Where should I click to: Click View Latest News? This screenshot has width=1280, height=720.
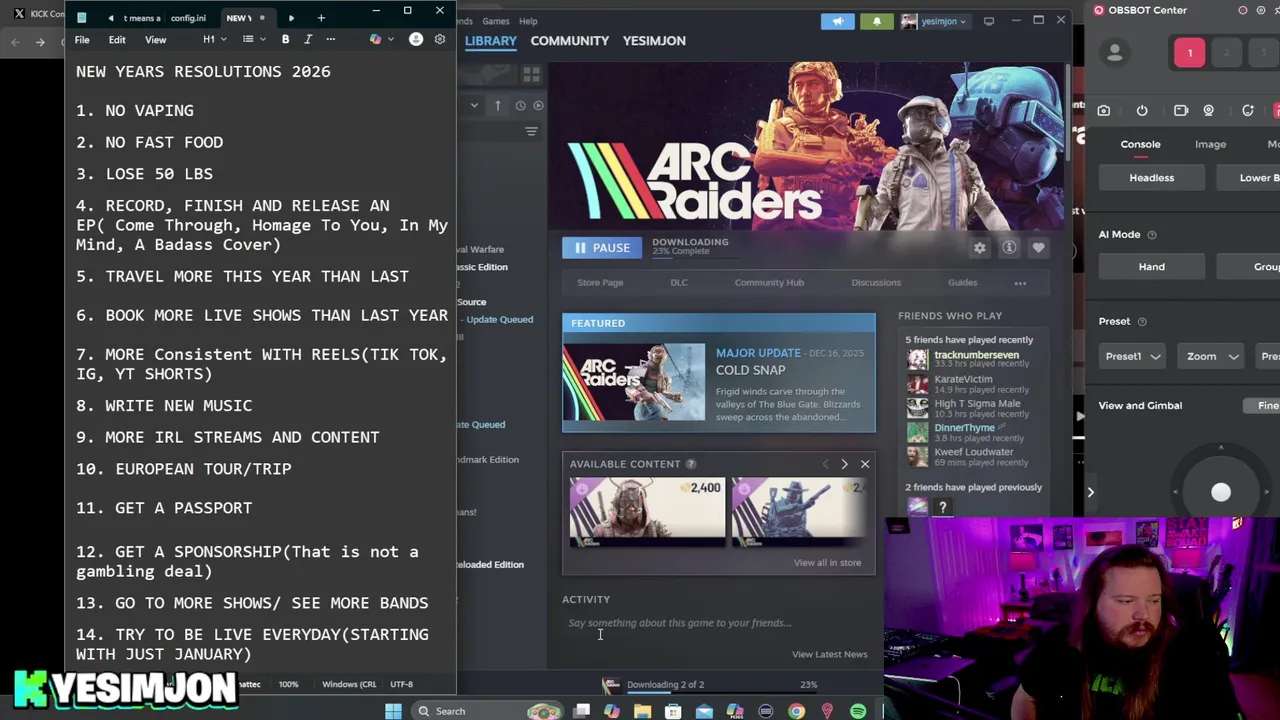click(x=829, y=655)
